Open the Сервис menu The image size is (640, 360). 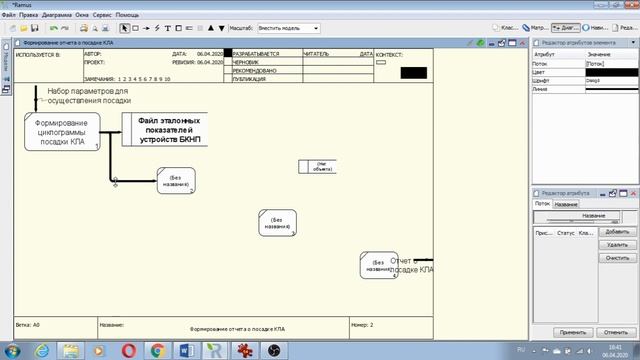point(102,15)
